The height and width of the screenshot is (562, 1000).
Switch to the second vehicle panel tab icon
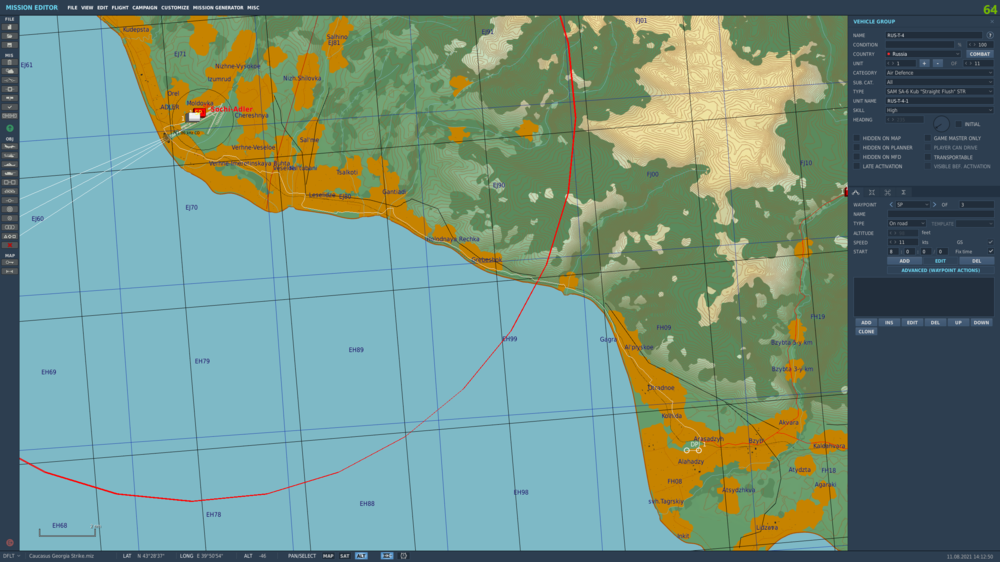pos(872,192)
